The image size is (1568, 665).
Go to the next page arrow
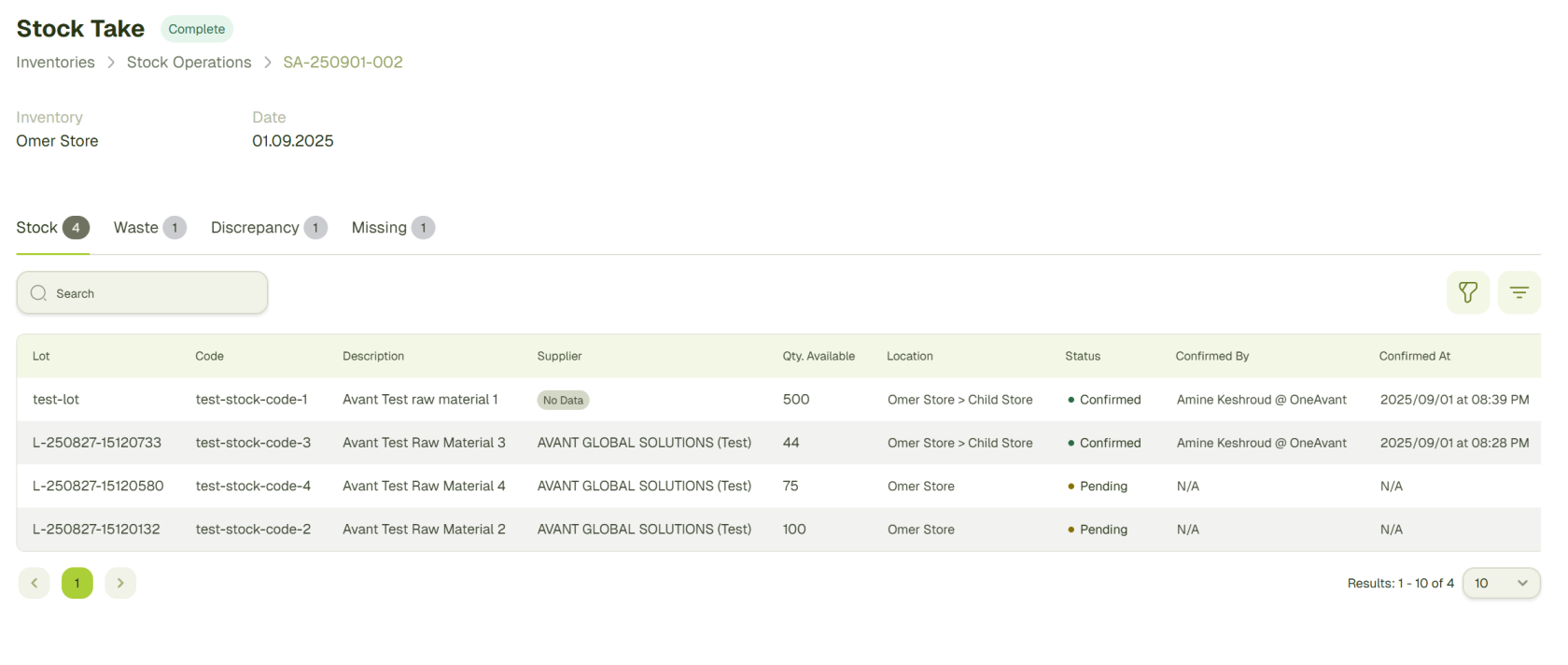coord(120,583)
